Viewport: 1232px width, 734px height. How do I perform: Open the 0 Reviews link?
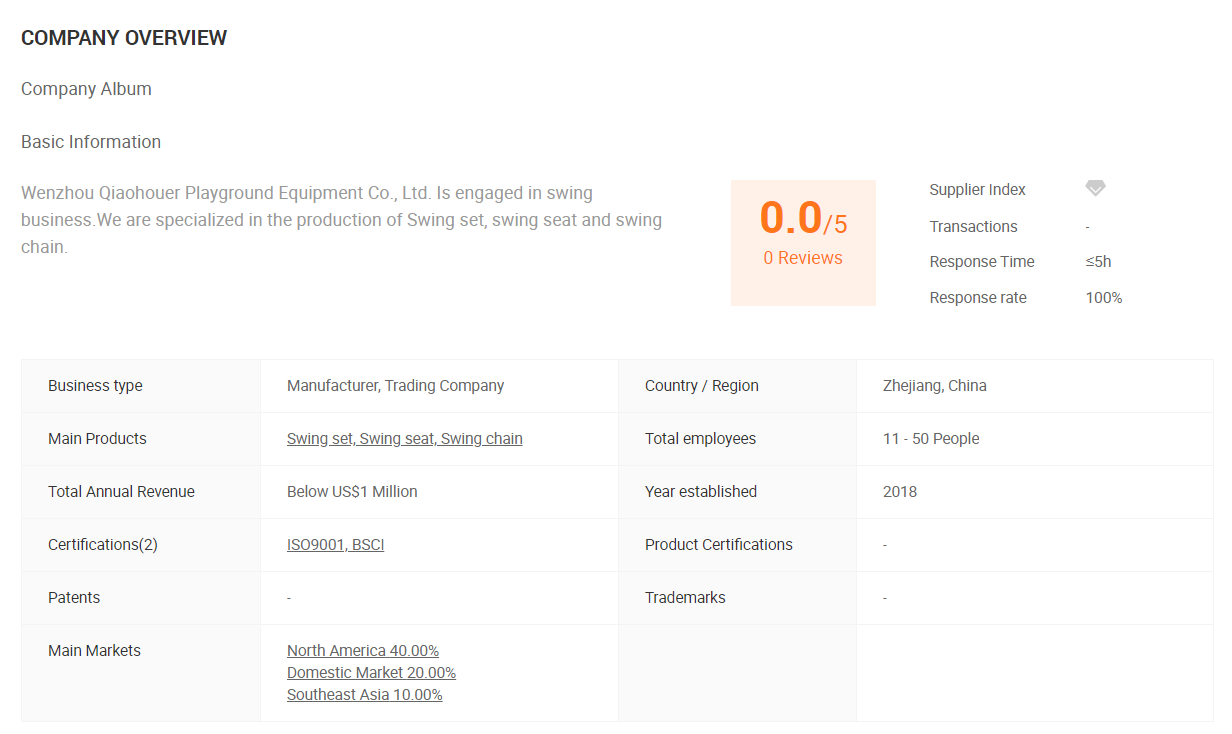[803, 258]
